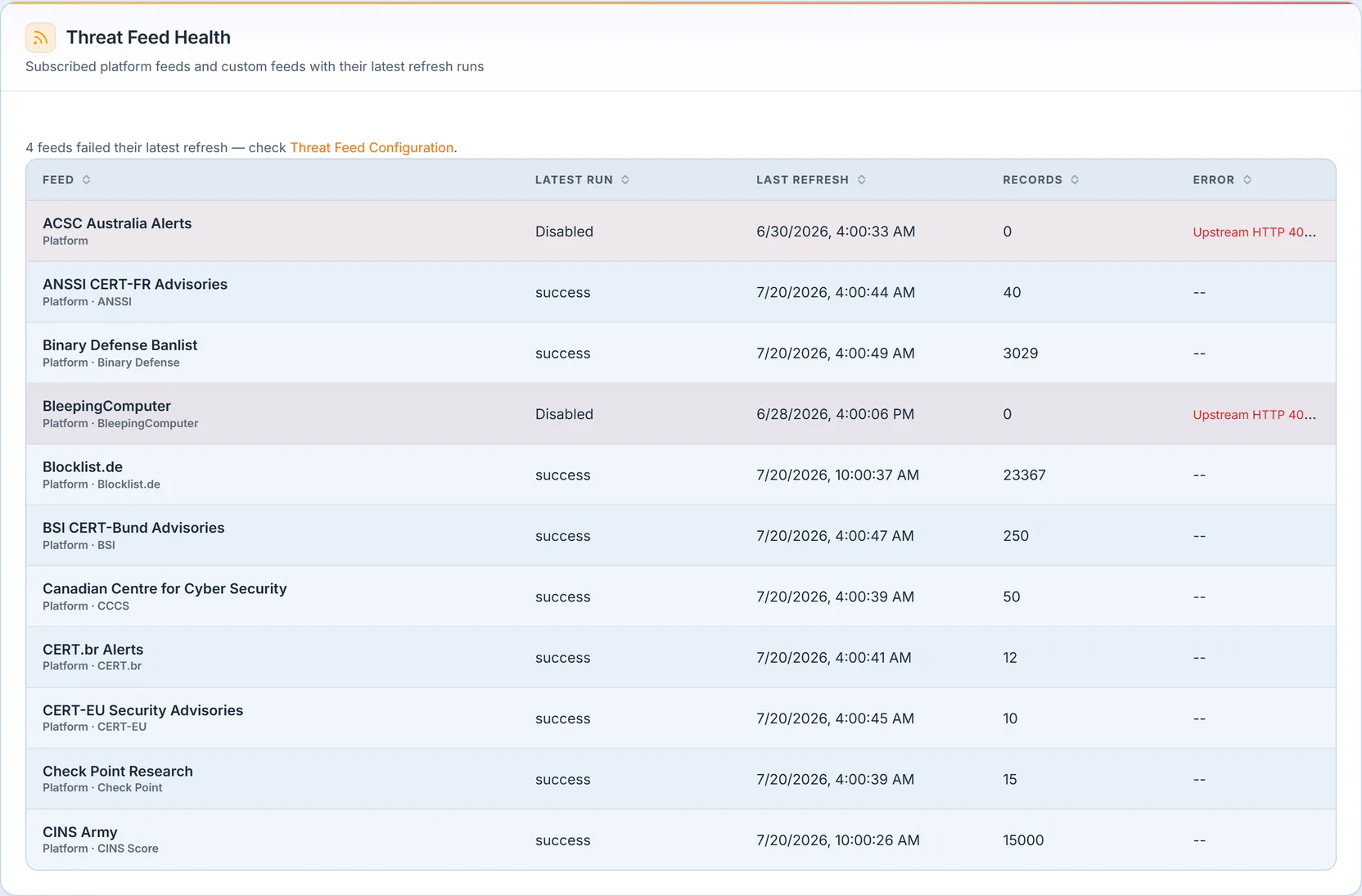This screenshot has width=1362, height=896.
Task: Click the success status for CINS Army
Action: click(x=562, y=840)
